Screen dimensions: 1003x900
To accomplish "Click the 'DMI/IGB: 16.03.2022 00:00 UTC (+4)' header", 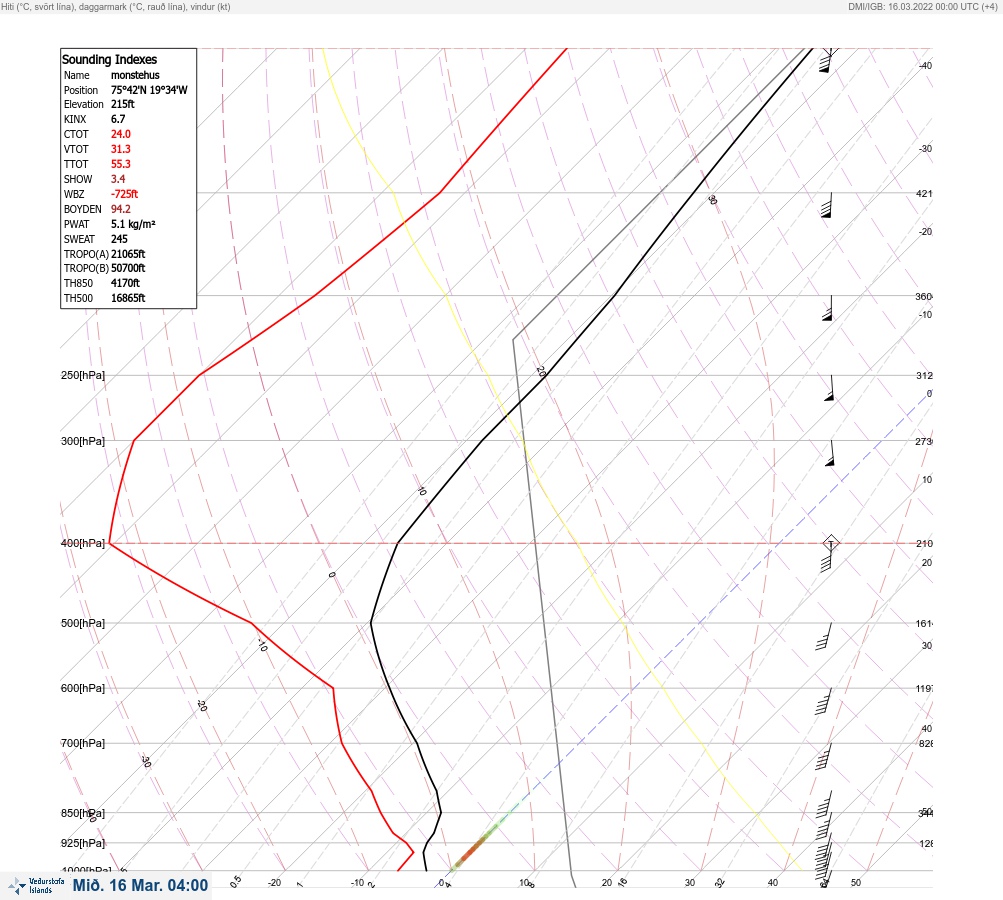I will [x=922, y=6].
